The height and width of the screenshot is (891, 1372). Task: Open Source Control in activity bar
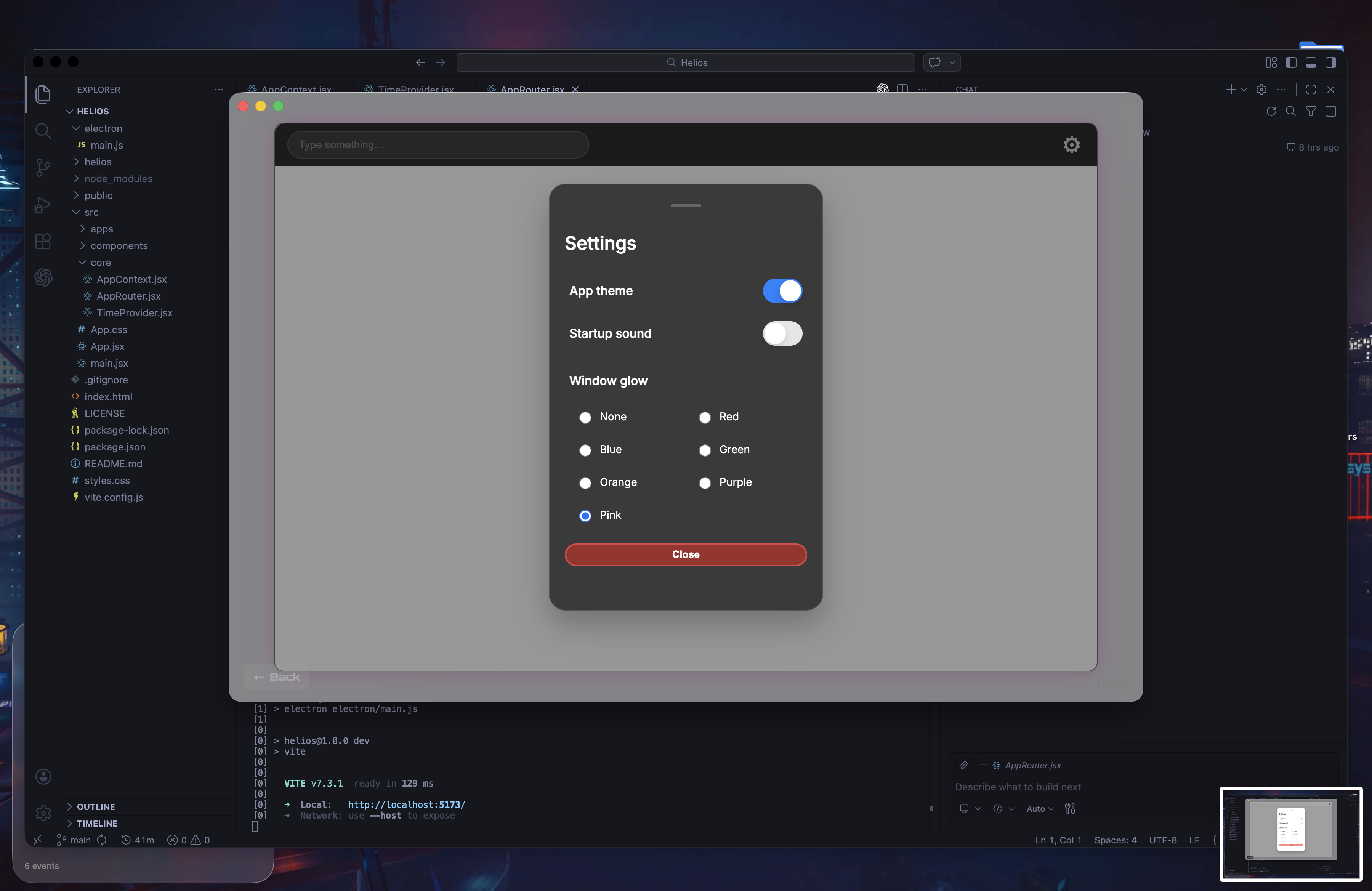click(x=43, y=168)
